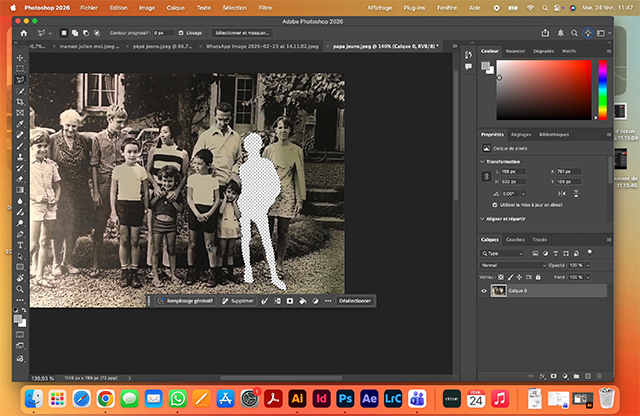Click create mask icon in contextual bar
The width and height of the screenshot is (640, 416).
tap(290, 301)
